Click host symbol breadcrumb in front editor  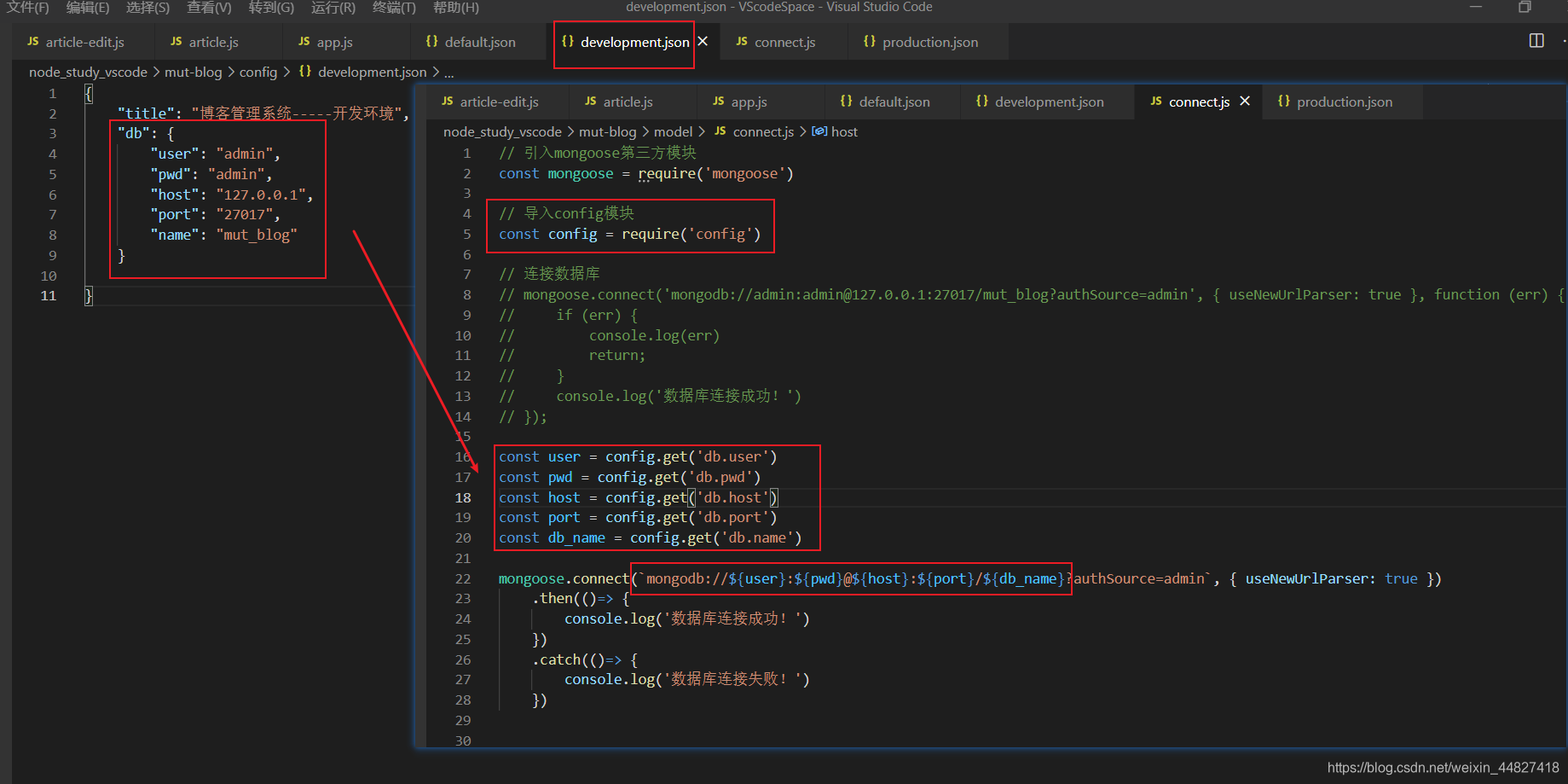[x=844, y=132]
